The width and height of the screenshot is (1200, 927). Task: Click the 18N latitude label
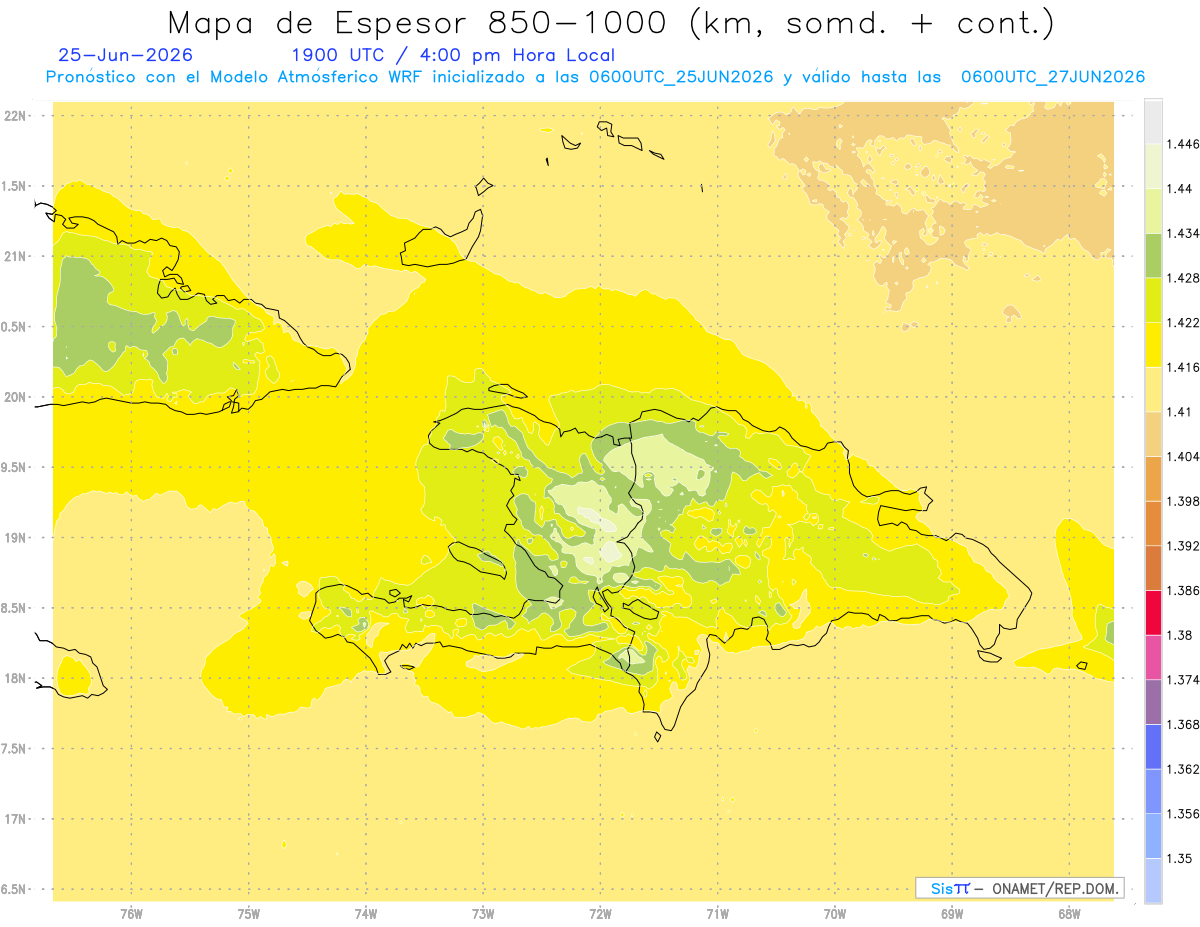click(x=14, y=678)
